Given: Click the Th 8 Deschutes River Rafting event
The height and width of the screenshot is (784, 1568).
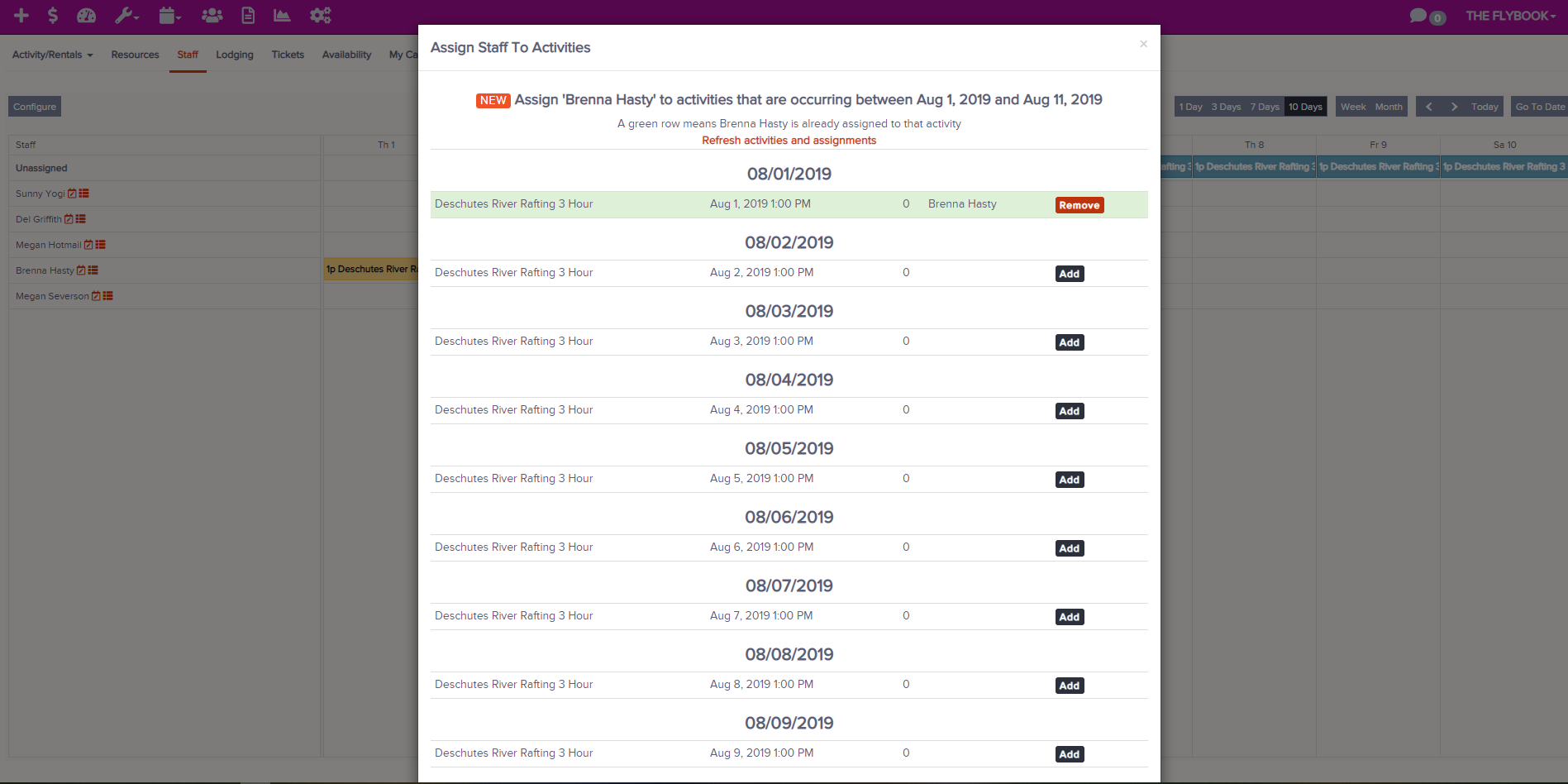Looking at the screenshot, I should [1254, 166].
